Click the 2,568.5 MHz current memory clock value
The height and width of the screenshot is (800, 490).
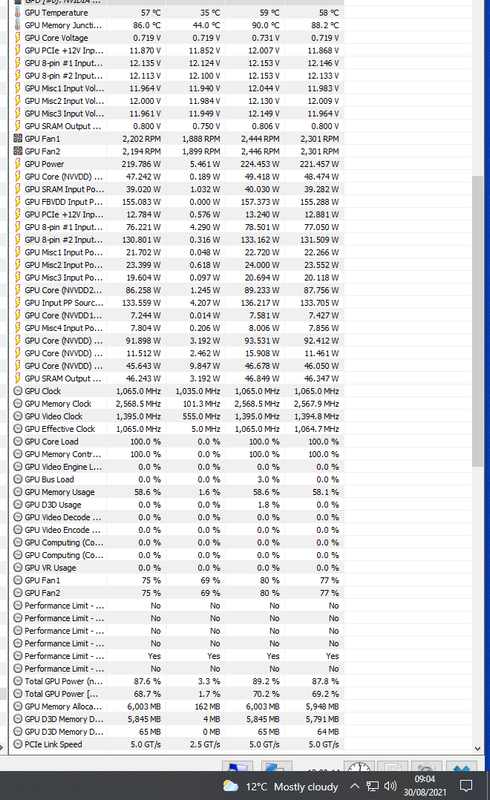(138, 404)
